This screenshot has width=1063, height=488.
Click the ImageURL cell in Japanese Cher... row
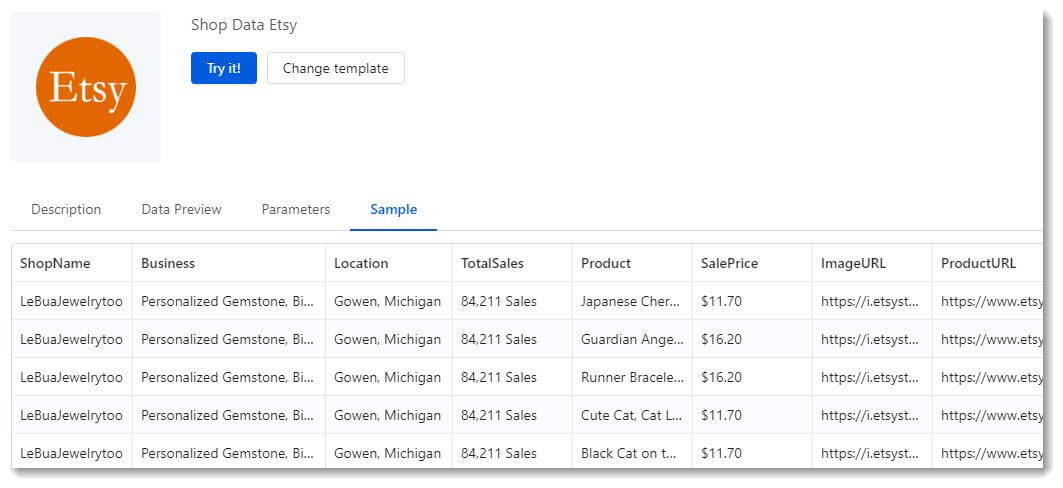click(873, 302)
